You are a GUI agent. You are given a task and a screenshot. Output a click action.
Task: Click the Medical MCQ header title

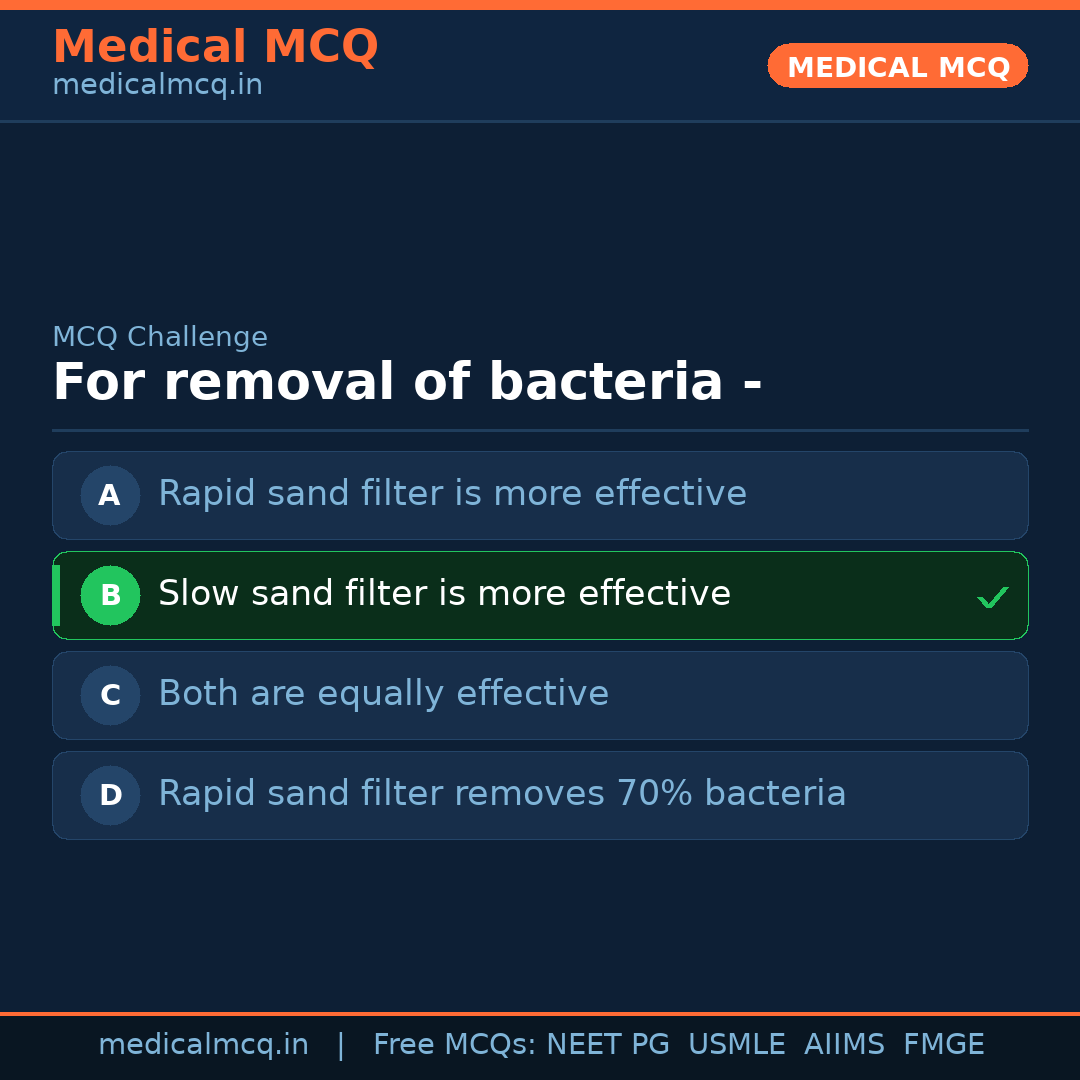(x=215, y=47)
